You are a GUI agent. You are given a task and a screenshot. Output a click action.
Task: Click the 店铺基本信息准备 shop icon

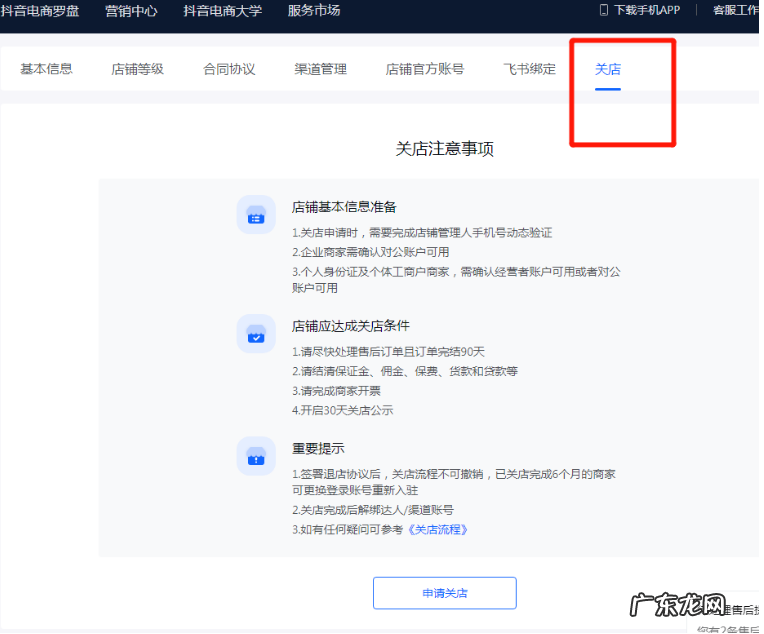pos(256,215)
